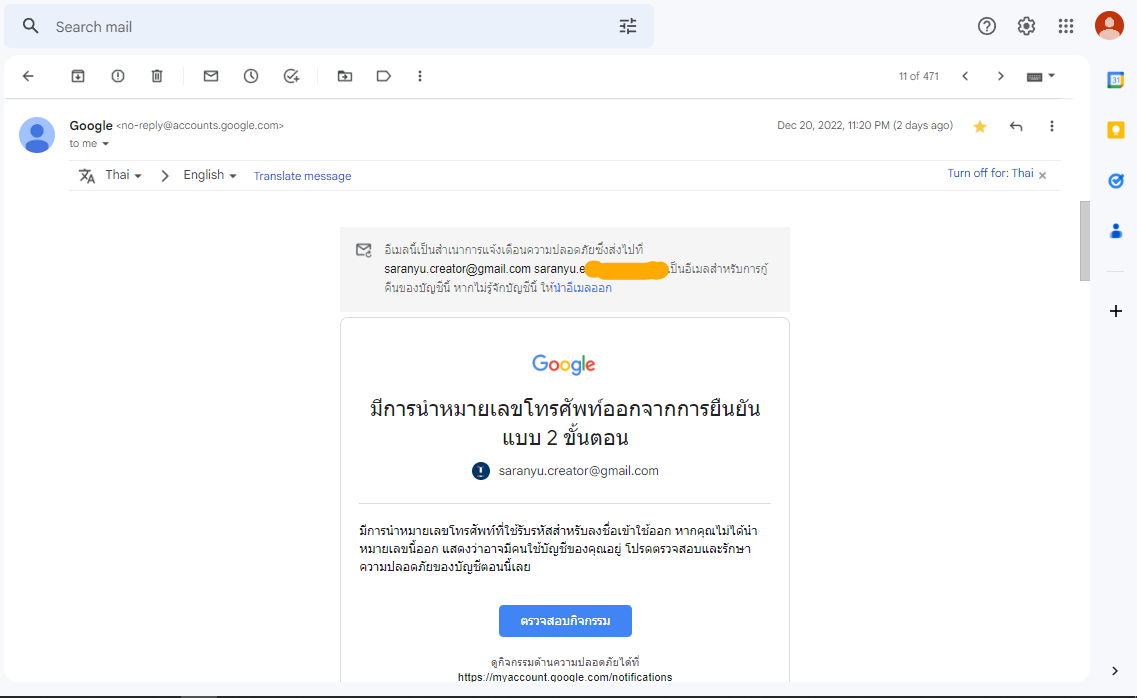
Task: Click the email timestamp Dec 20, 2022
Action: click(865, 125)
